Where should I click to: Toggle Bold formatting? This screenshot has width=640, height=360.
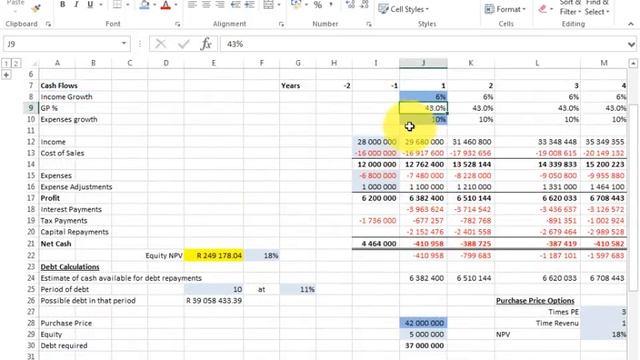(62, 4)
